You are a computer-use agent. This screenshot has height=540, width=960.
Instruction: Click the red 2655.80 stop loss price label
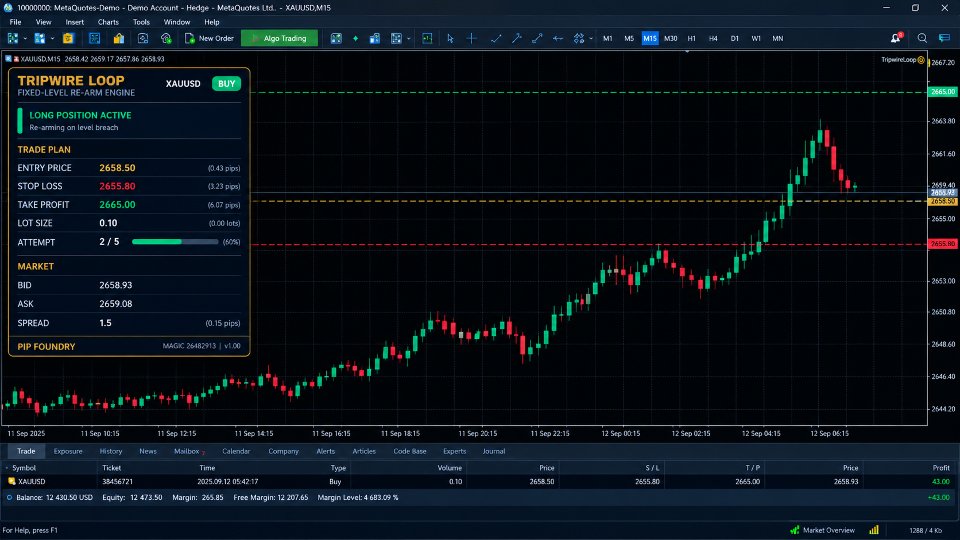(943, 244)
